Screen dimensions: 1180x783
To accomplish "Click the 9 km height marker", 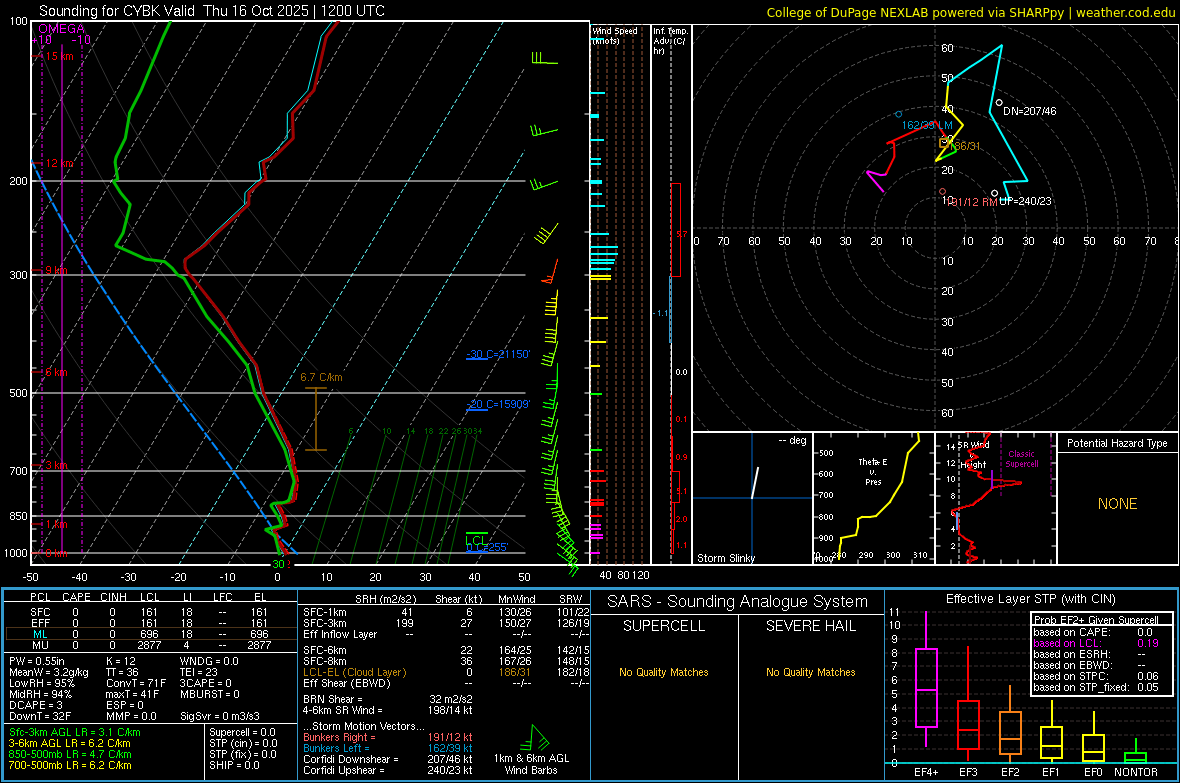I will (x=56, y=270).
